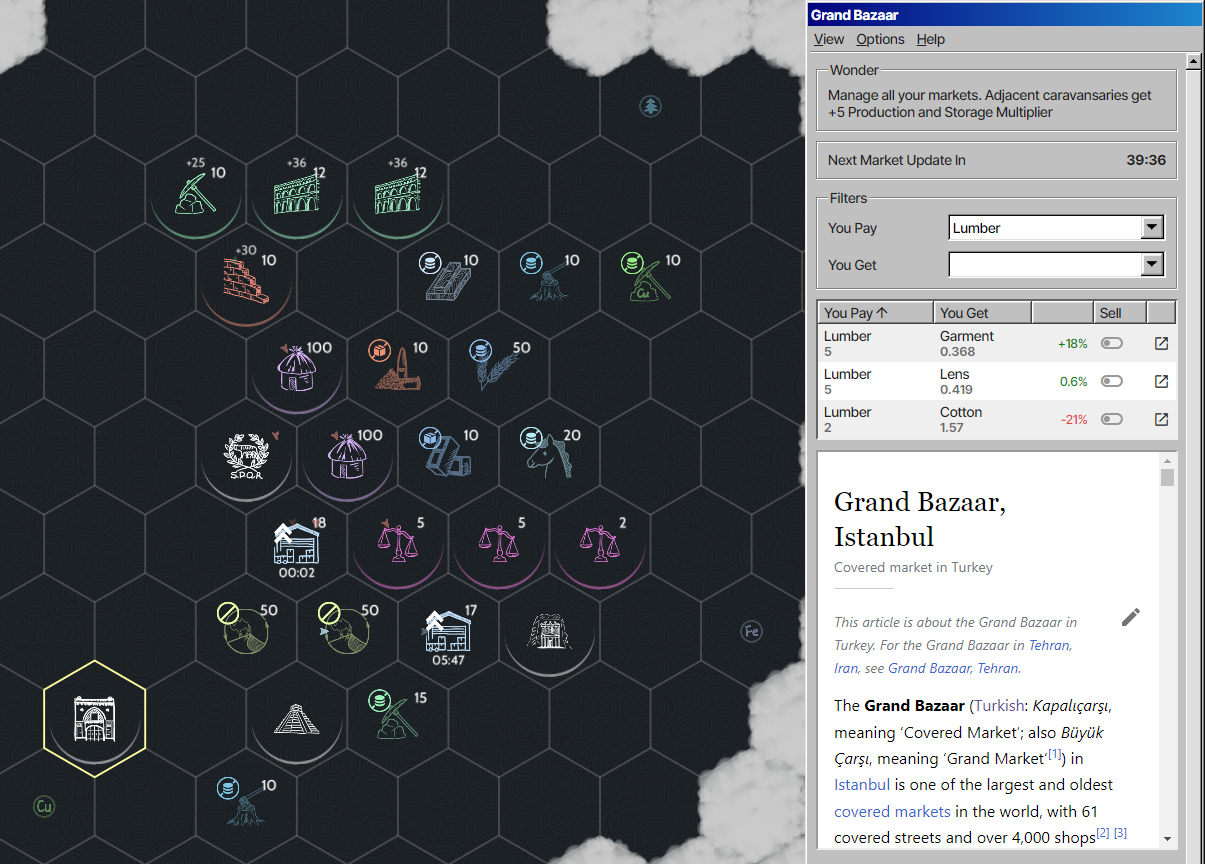Click the Fe iron deposit marker

tap(751, 631)
